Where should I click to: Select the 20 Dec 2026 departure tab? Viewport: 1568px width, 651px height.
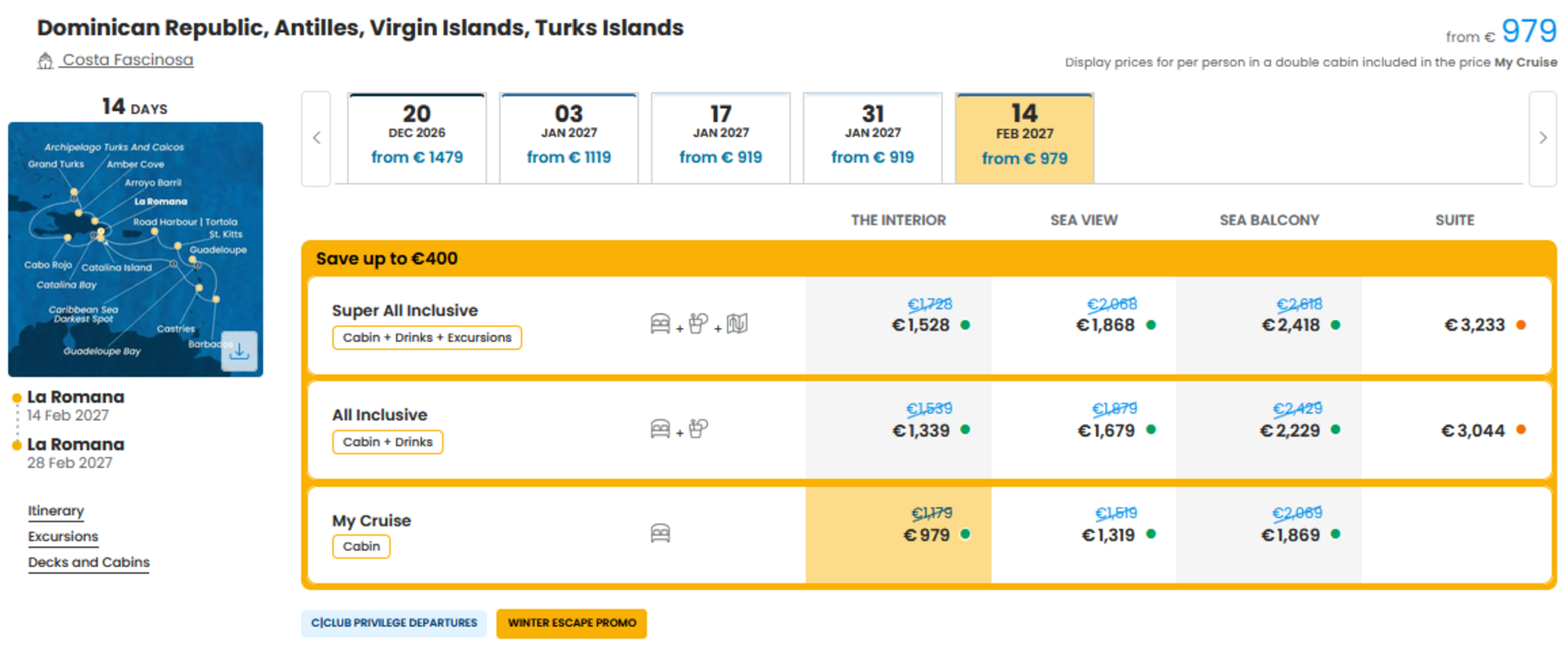tap(417, 138)
